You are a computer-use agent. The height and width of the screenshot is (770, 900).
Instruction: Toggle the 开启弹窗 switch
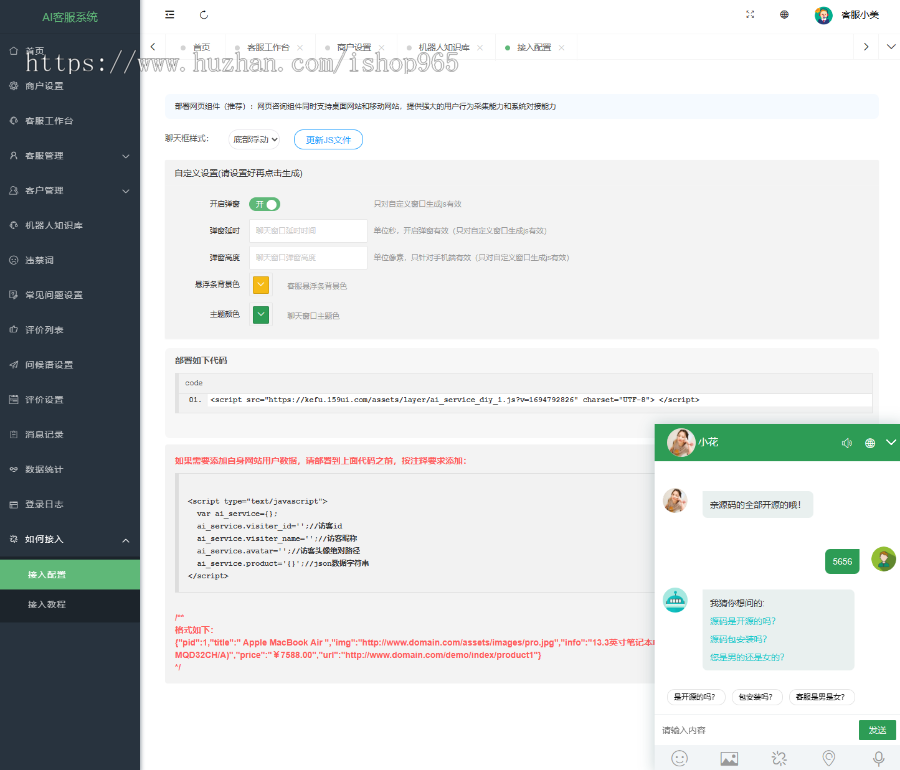[264, 204]
